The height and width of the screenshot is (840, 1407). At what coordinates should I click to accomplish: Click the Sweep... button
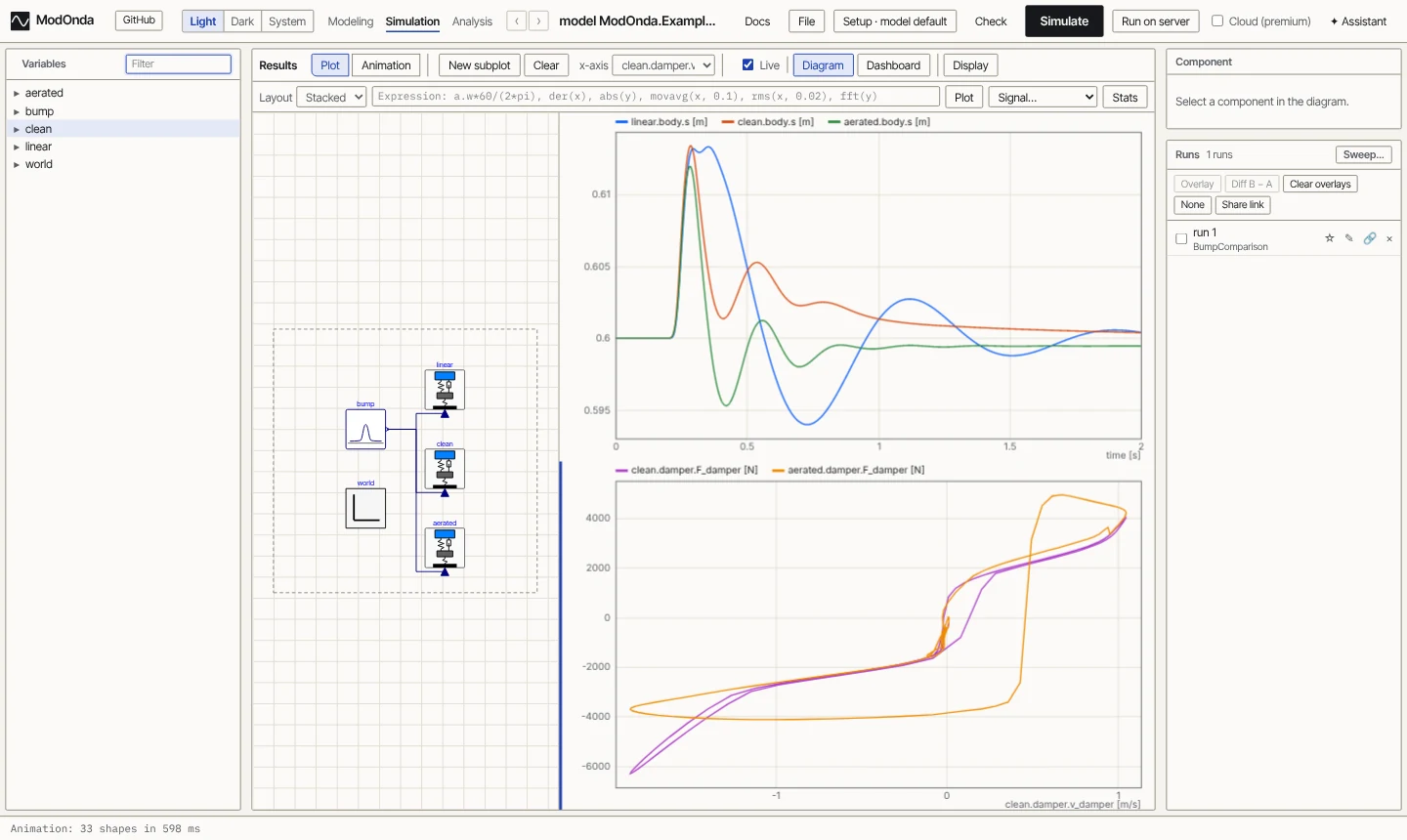(x=1364, y=154)
